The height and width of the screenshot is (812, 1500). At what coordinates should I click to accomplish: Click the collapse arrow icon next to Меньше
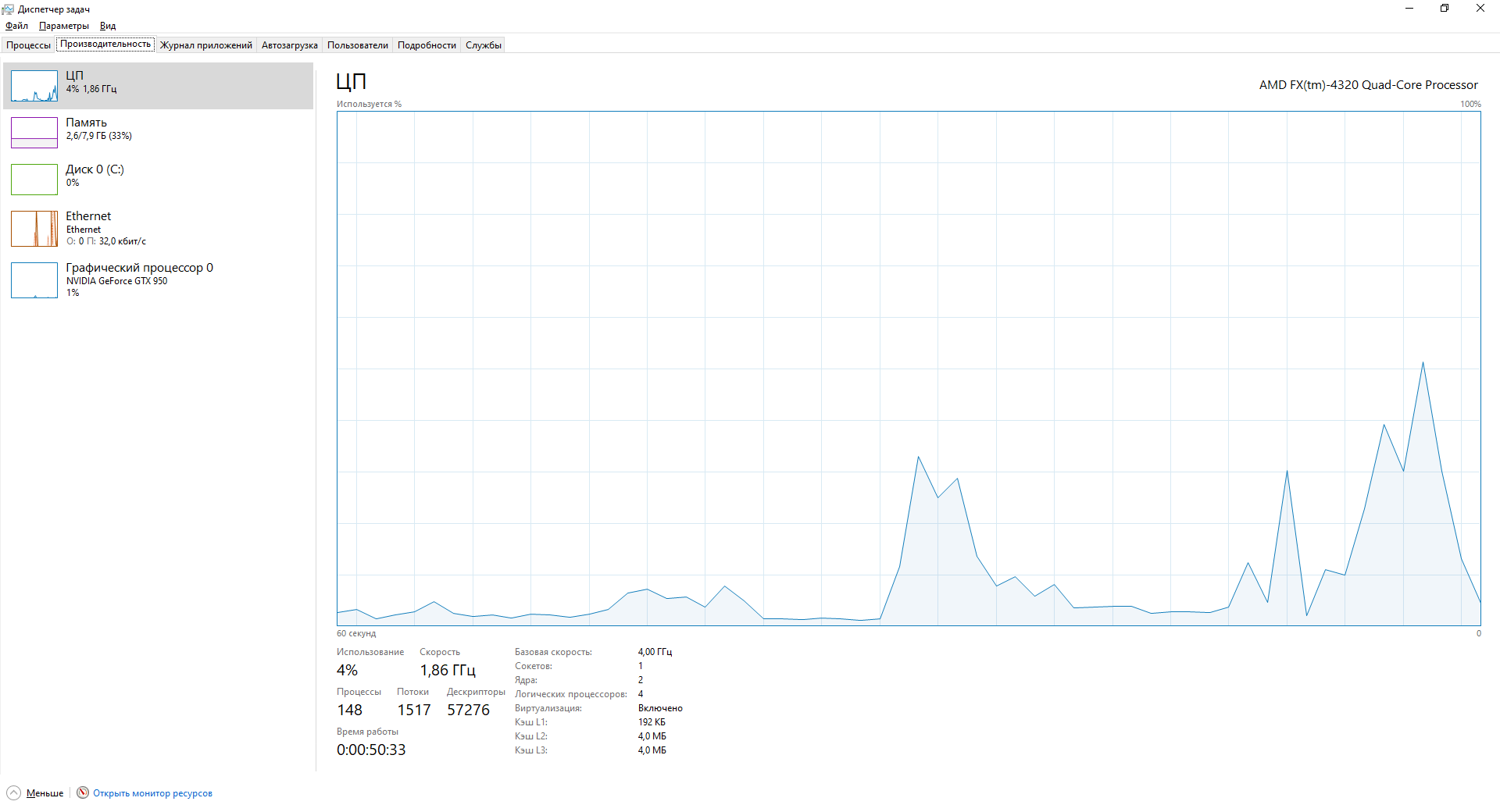[13, 792]
